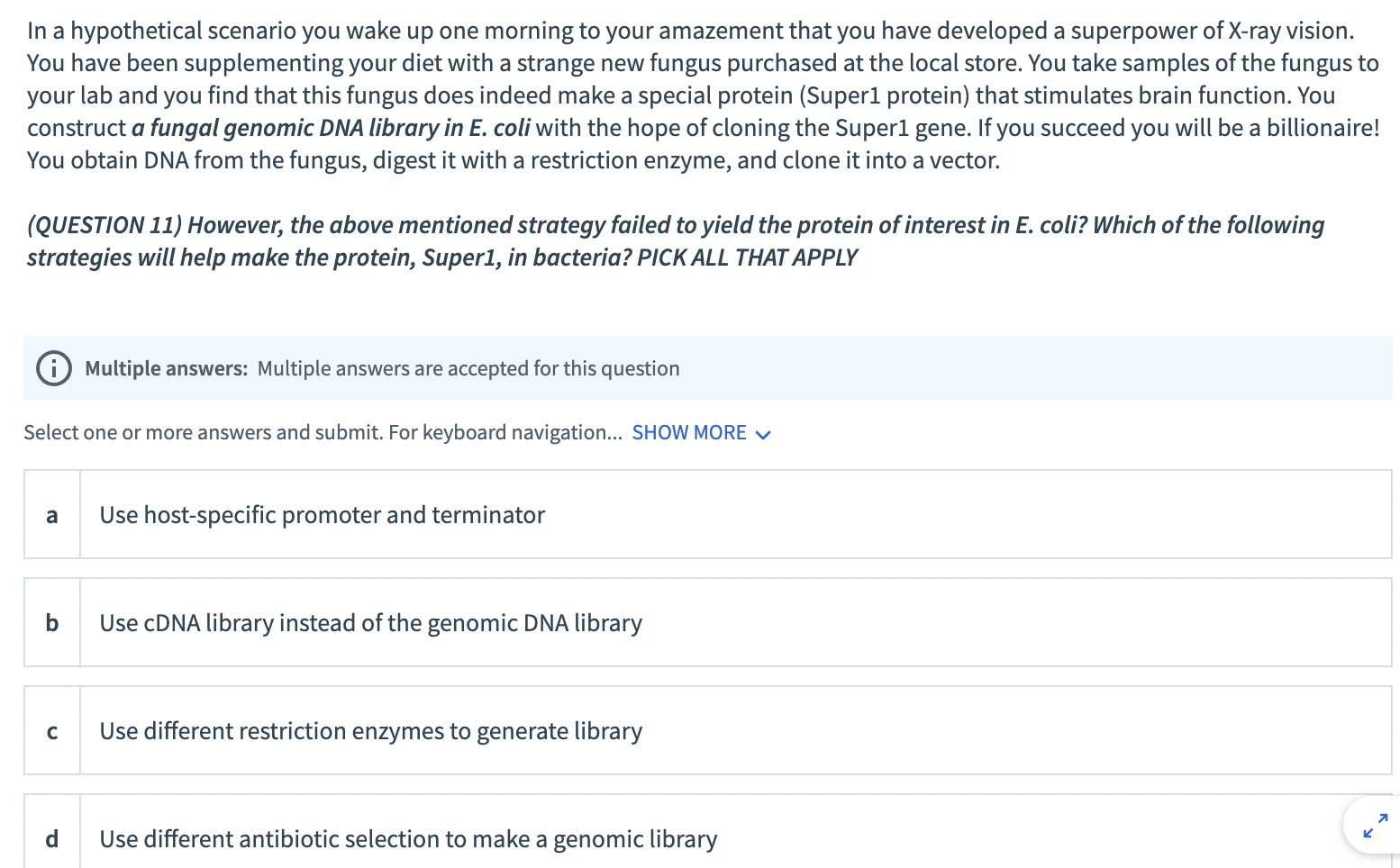The image size is (1400, 868).
Task: Select answer b use cDNA library
Action: (x=370, y=623)
